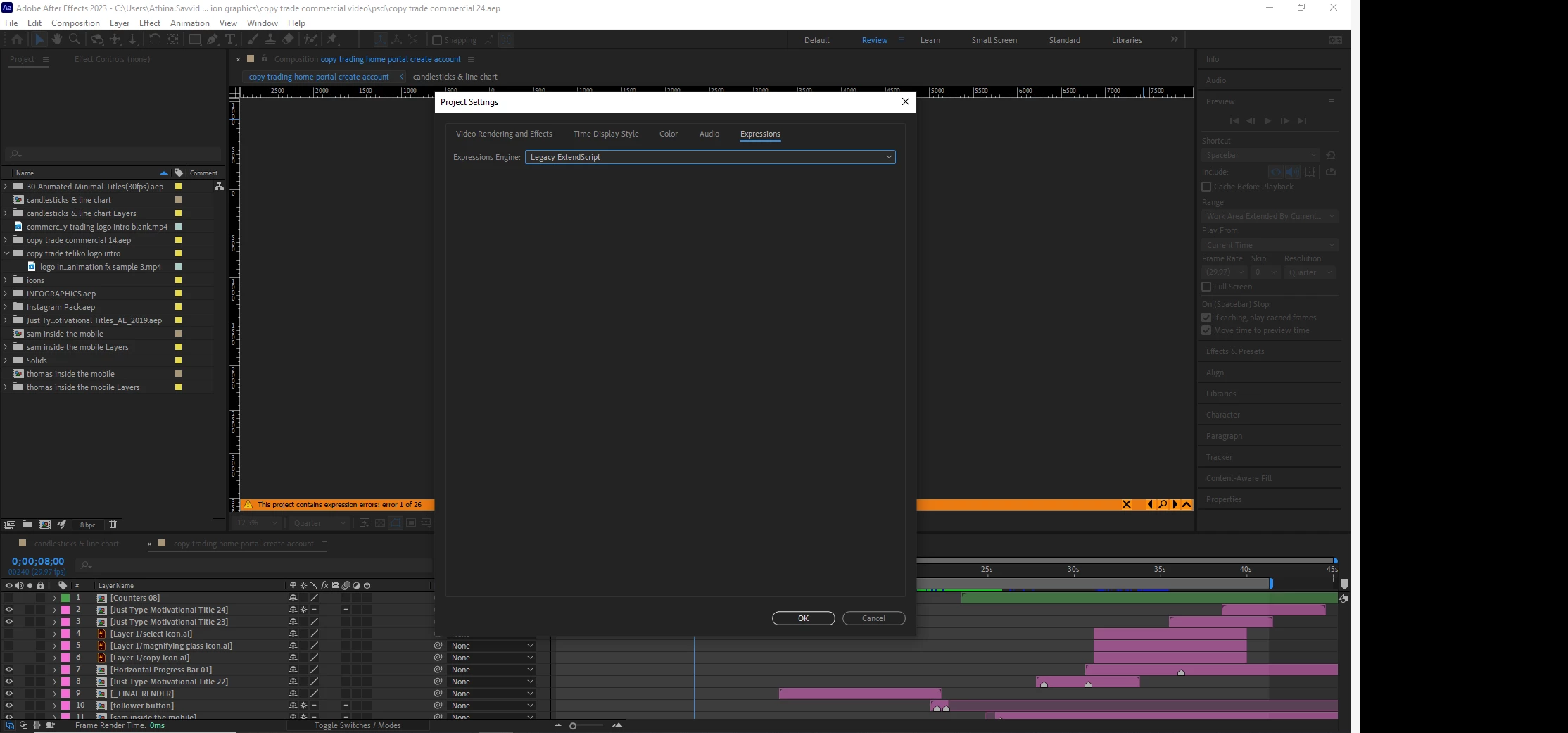Image resolution: width=1568 pixels, height=733 pixels.
Task: Select the Type text tool
Action: pyautogui.click(x=229, y=39)
